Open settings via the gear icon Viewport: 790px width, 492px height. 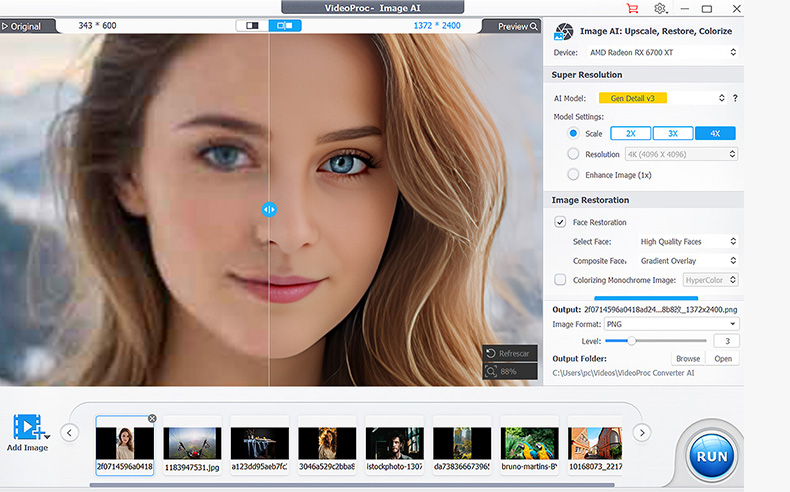click(660, 9)
